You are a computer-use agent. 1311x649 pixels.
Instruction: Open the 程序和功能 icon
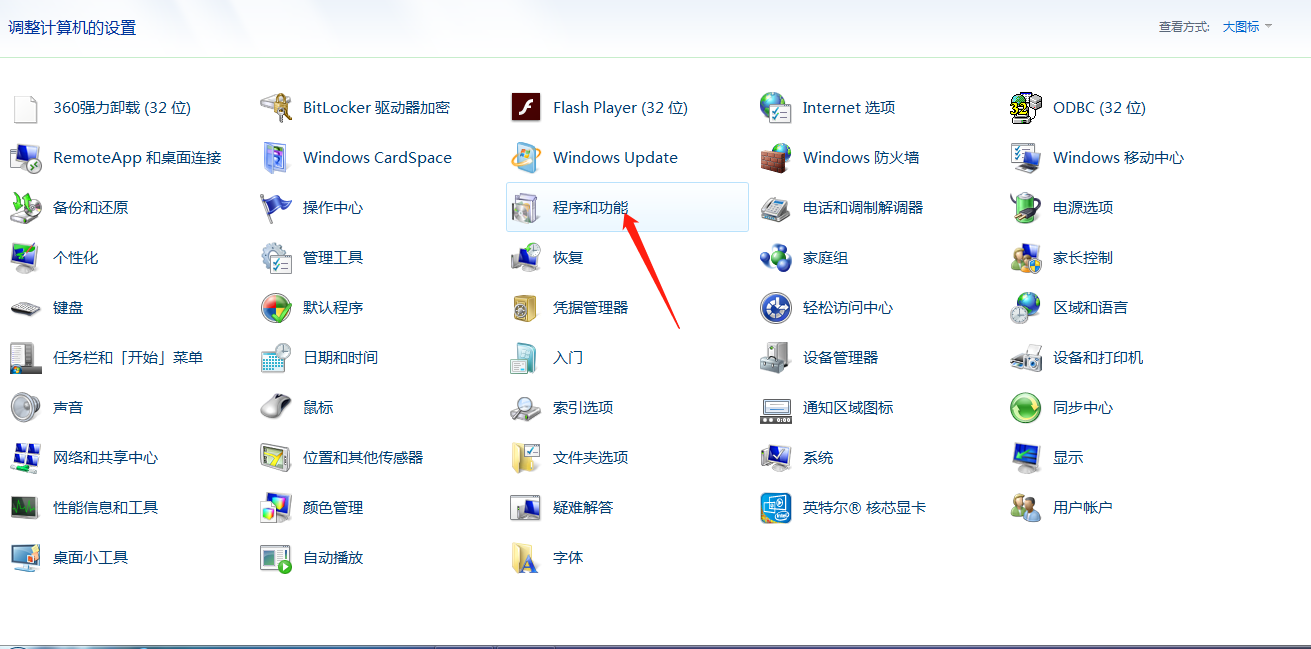(x=526, y=208)
